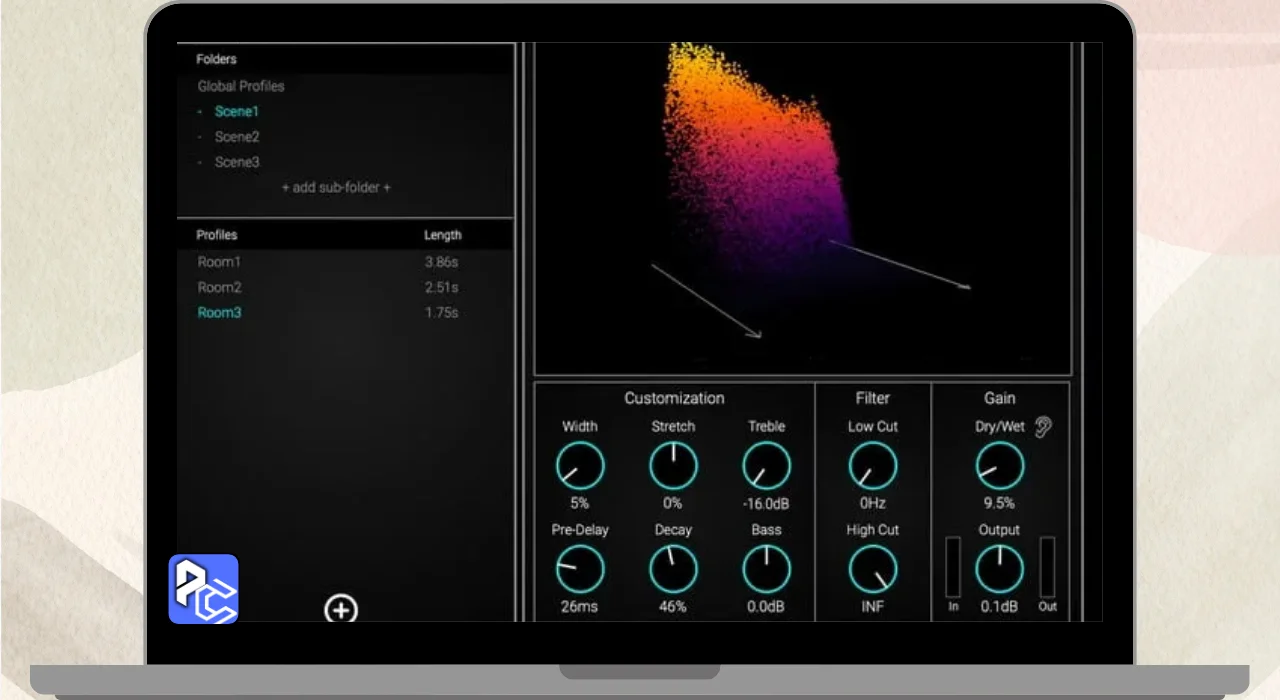Open the Scene3 folder
1280x700 pixels.
[x=237, y=162]
